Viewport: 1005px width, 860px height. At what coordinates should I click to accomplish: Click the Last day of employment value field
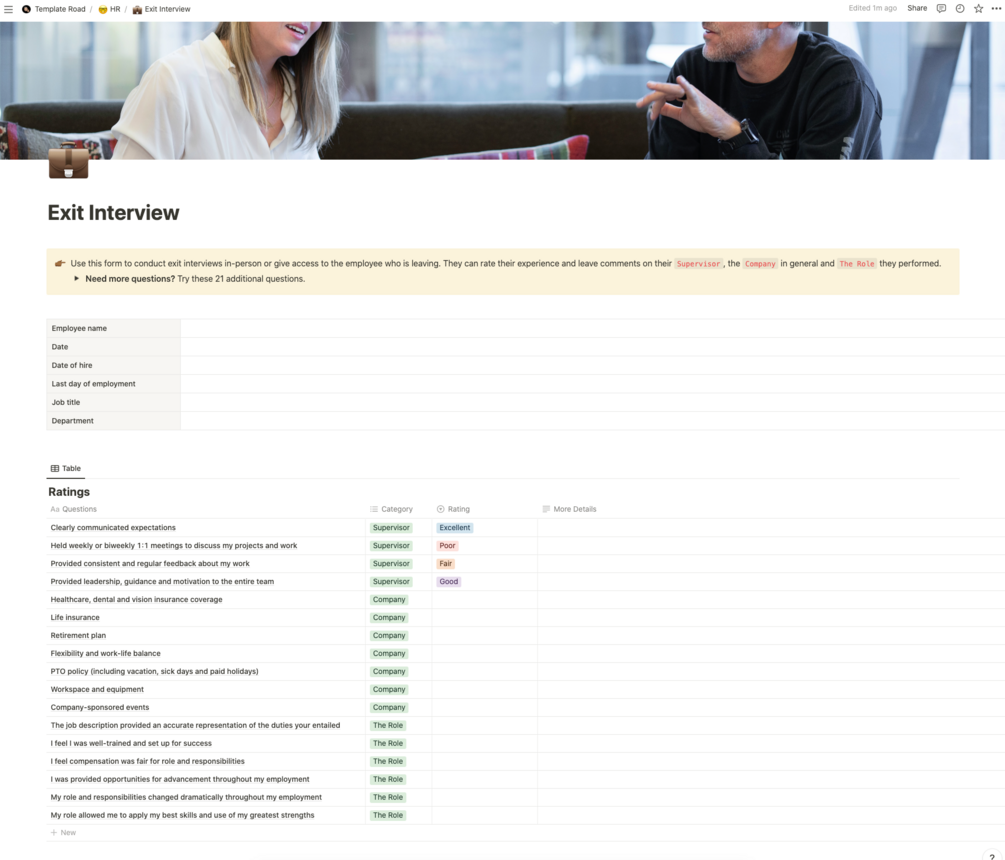click(592, 384)
